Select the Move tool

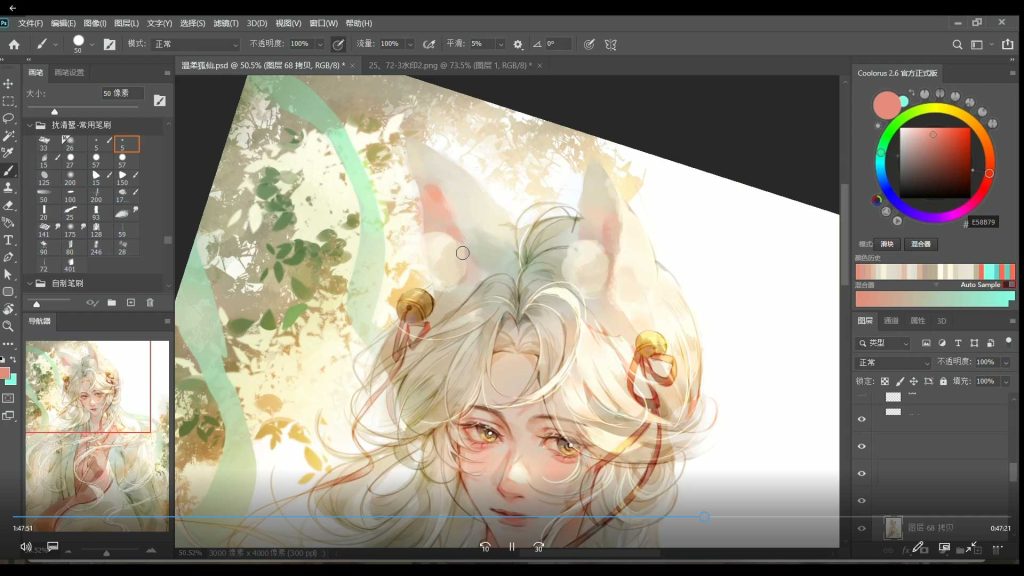8,84
